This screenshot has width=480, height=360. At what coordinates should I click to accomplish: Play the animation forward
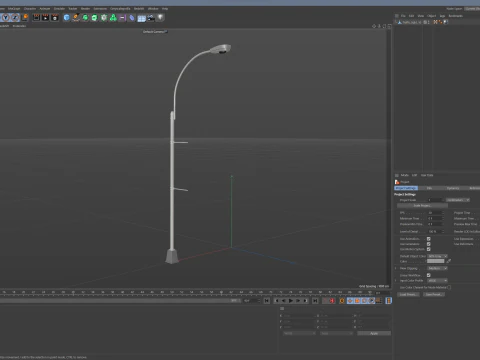coord(291,301)
